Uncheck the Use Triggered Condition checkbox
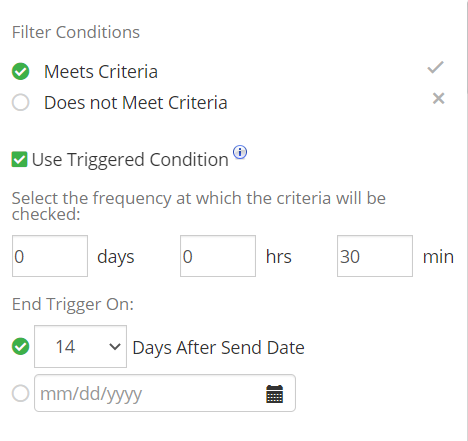 [x=19, y=159]
